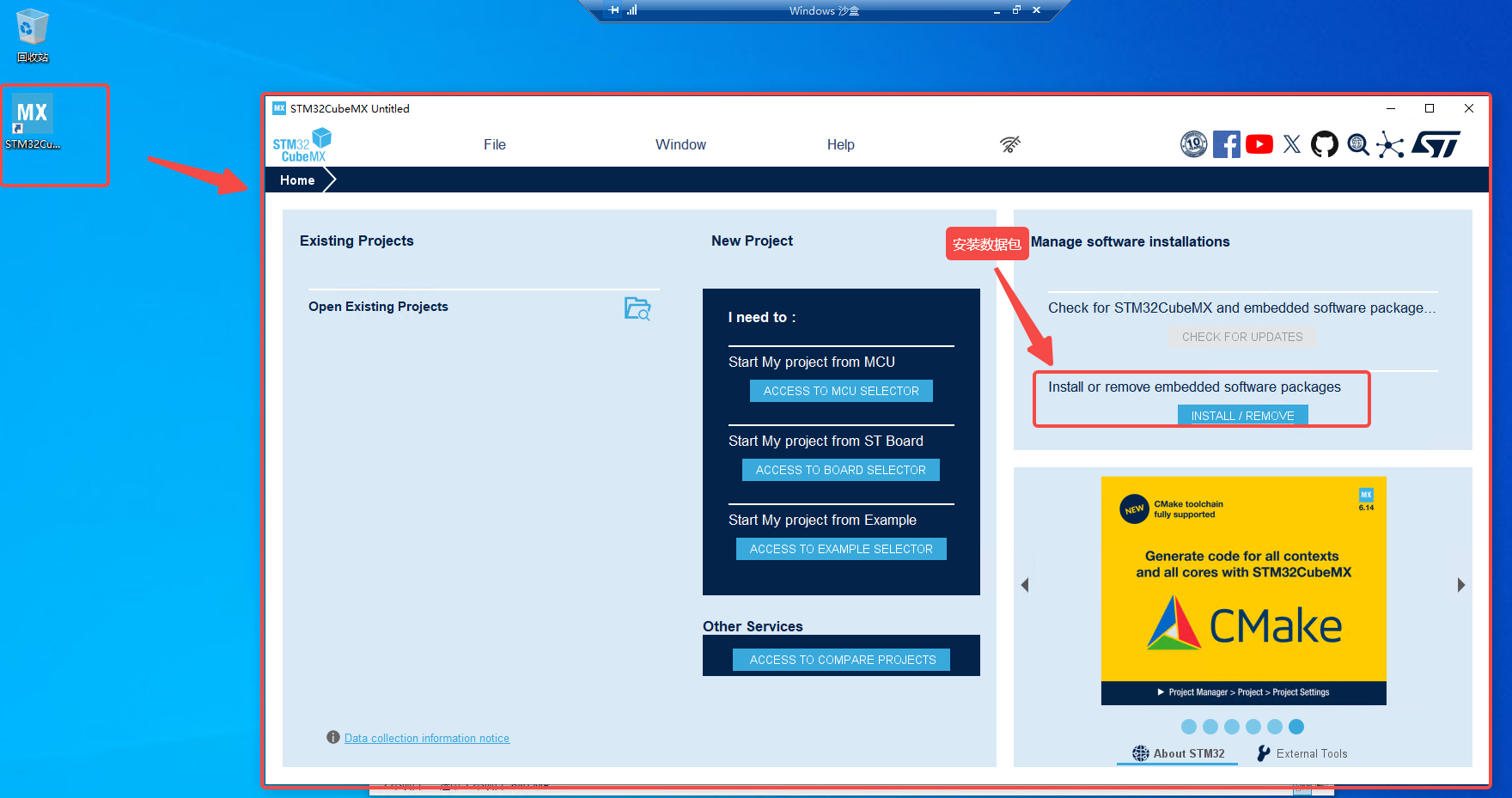
Task: Click the YouTube icon
Action: (1259, 144)
